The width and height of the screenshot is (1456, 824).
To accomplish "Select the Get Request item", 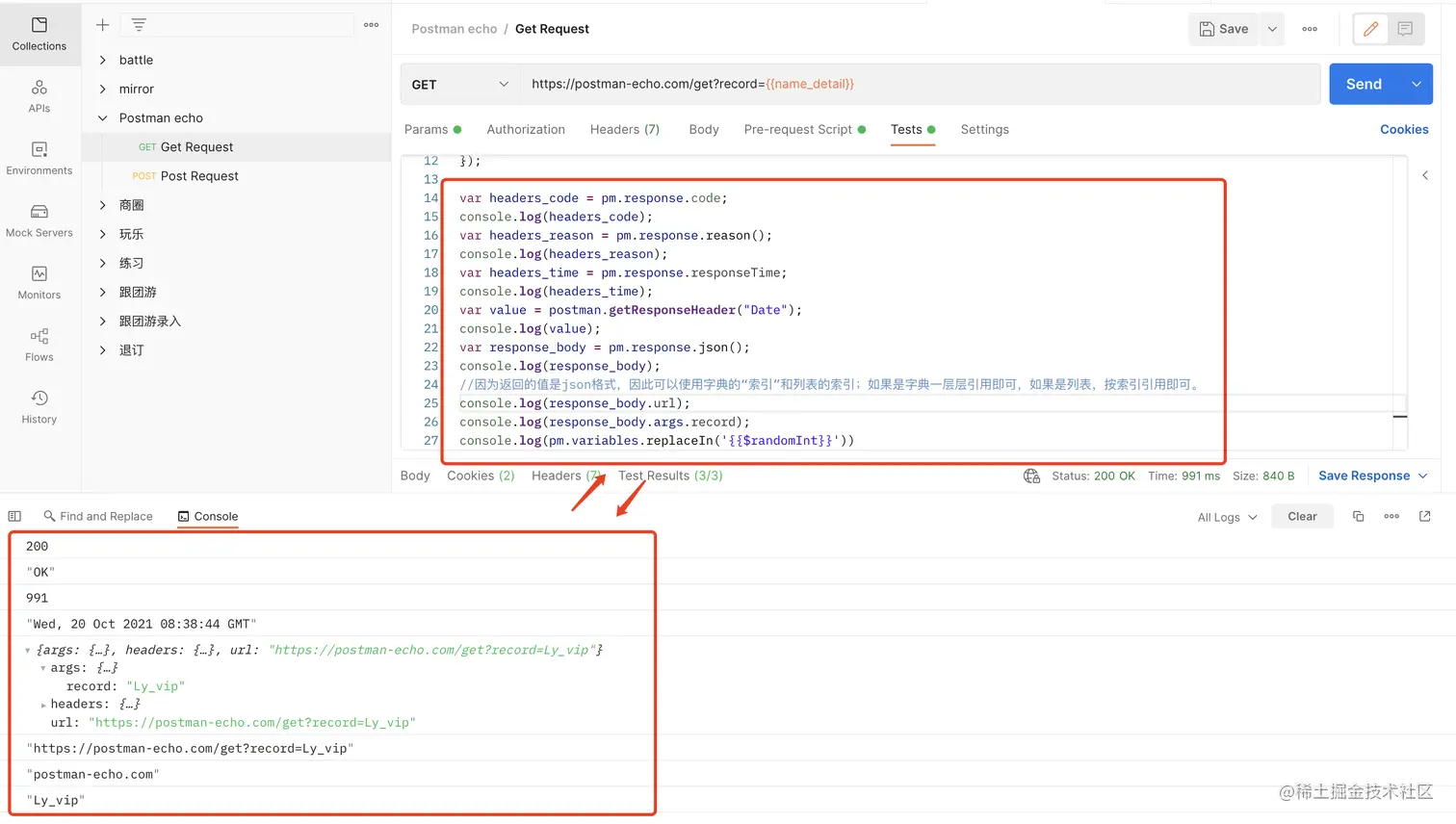I will coord(236,147).
